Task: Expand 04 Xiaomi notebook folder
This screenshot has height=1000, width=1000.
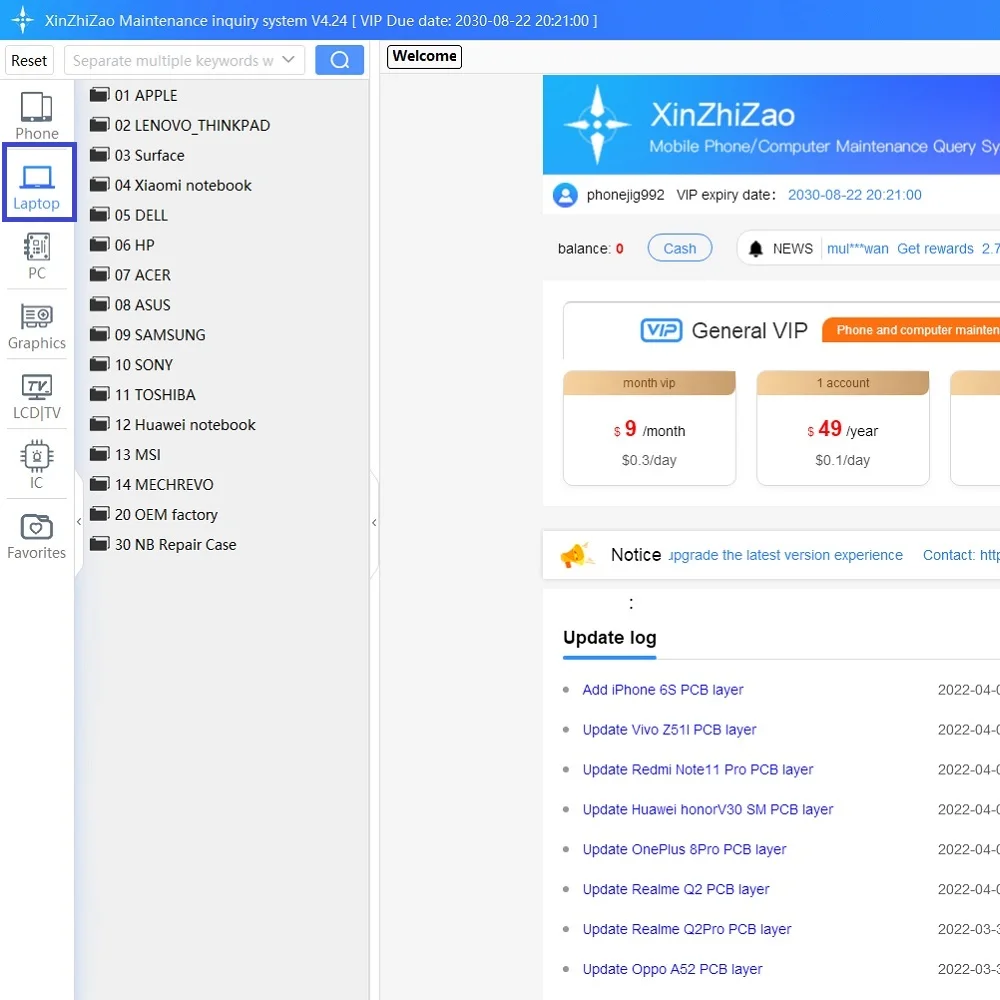Action: [170, 185]
